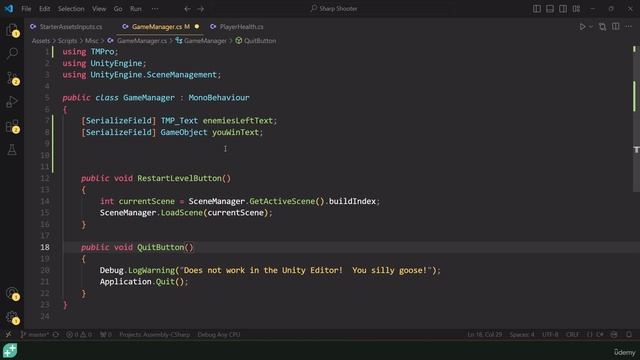
Task: Open the Extensions view
Action: click(12, 127)
